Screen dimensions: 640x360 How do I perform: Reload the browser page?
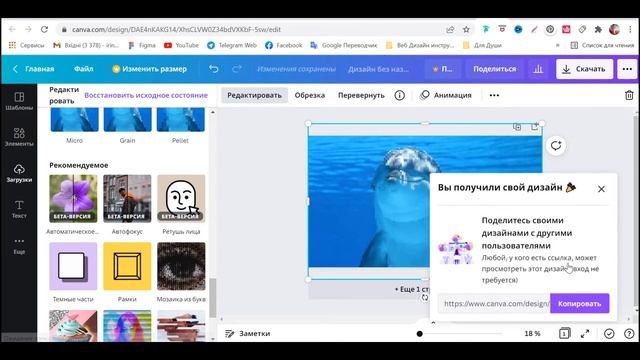pyautogui.click(x=44, y=29)
